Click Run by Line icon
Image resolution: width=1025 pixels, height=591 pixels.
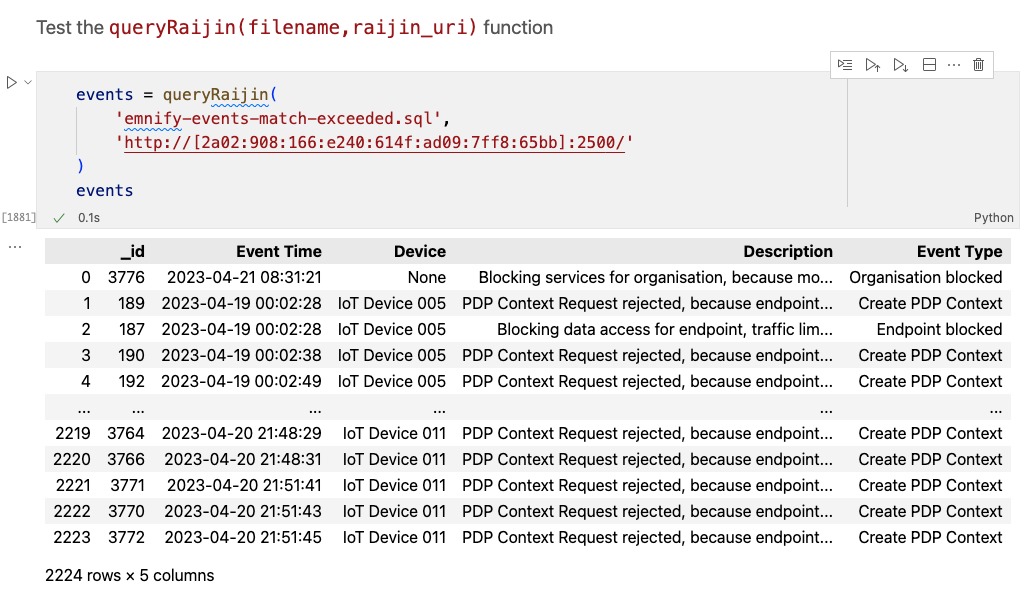[845, 65]
